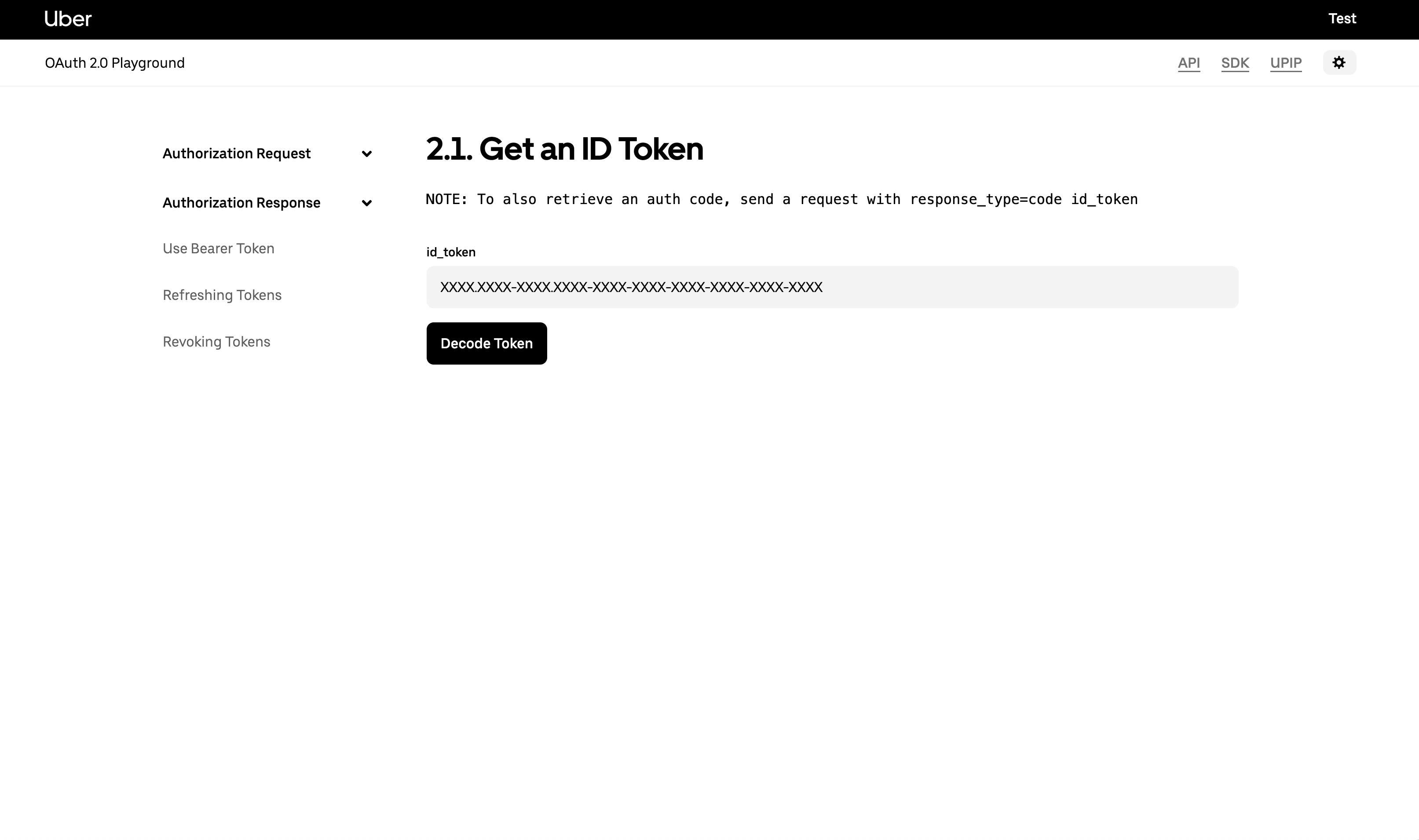Follow the SDK link

1235,63
